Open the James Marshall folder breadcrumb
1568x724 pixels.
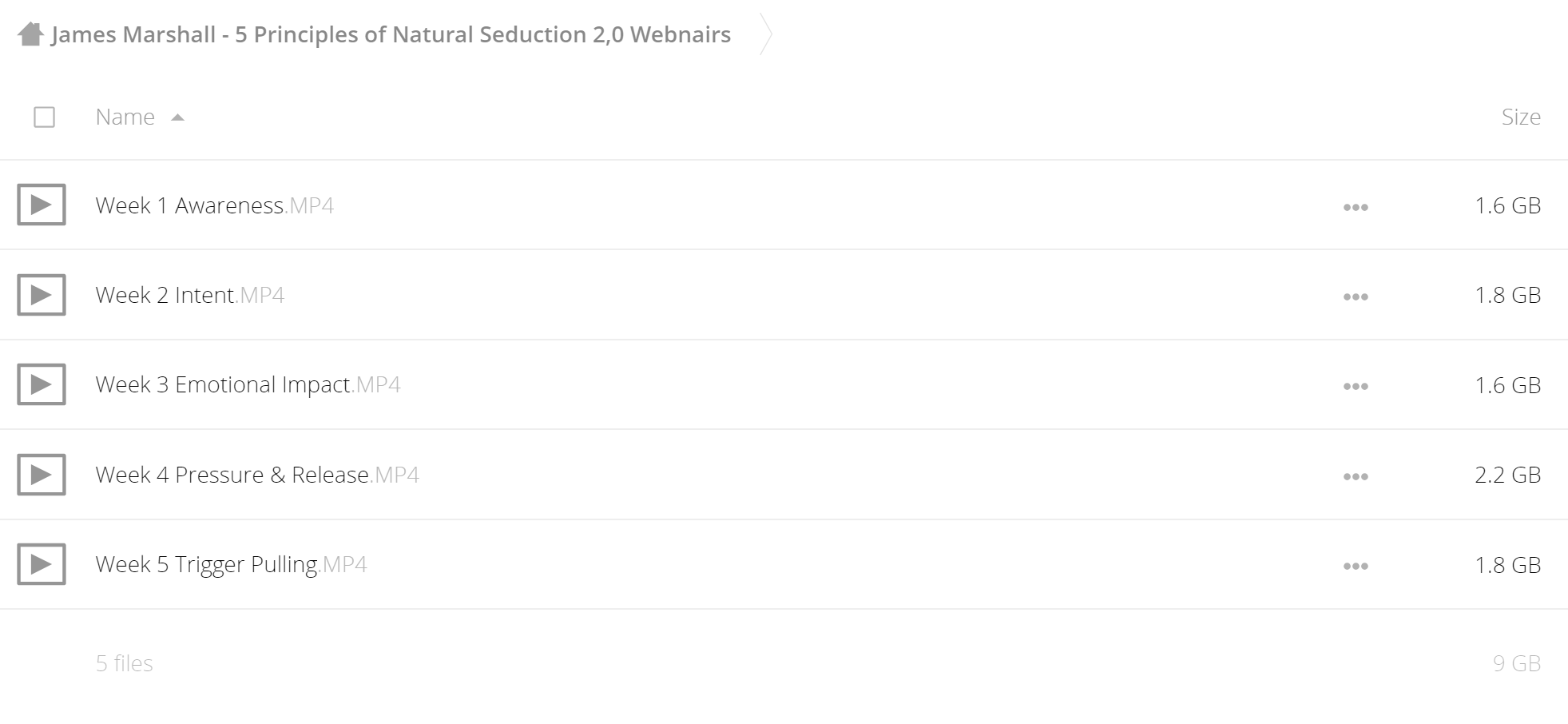(391, 34)
